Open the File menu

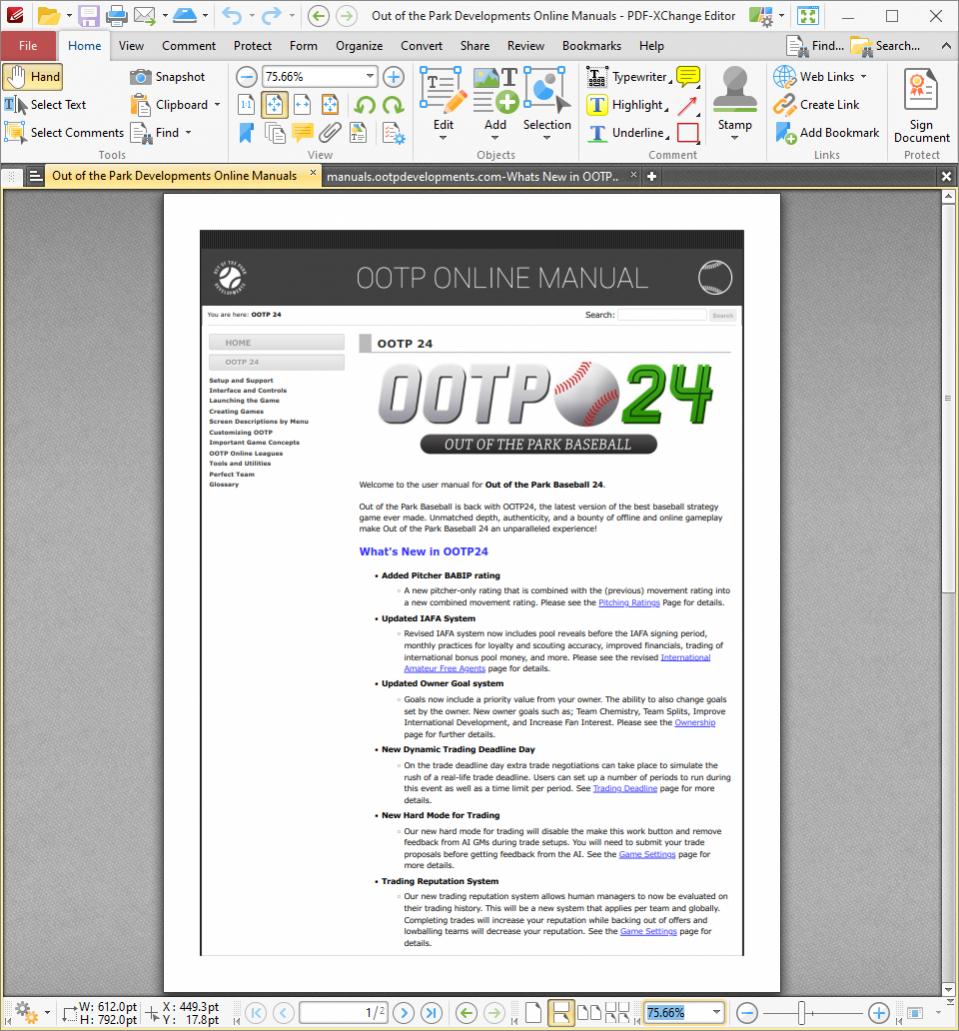(x=28, y=46)
